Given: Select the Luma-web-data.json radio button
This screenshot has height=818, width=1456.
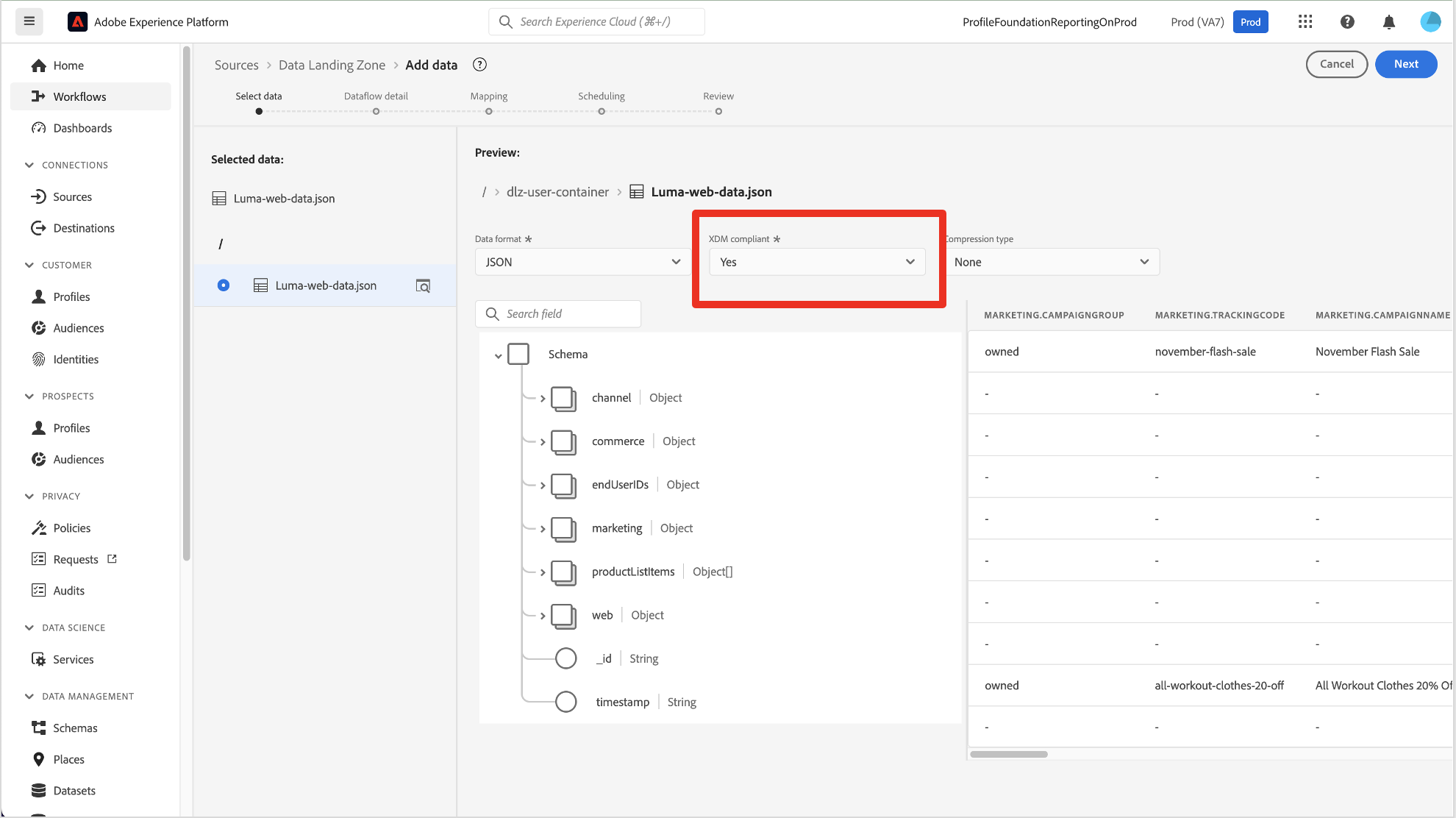Looking at the screenshot, I should point(224,285).
